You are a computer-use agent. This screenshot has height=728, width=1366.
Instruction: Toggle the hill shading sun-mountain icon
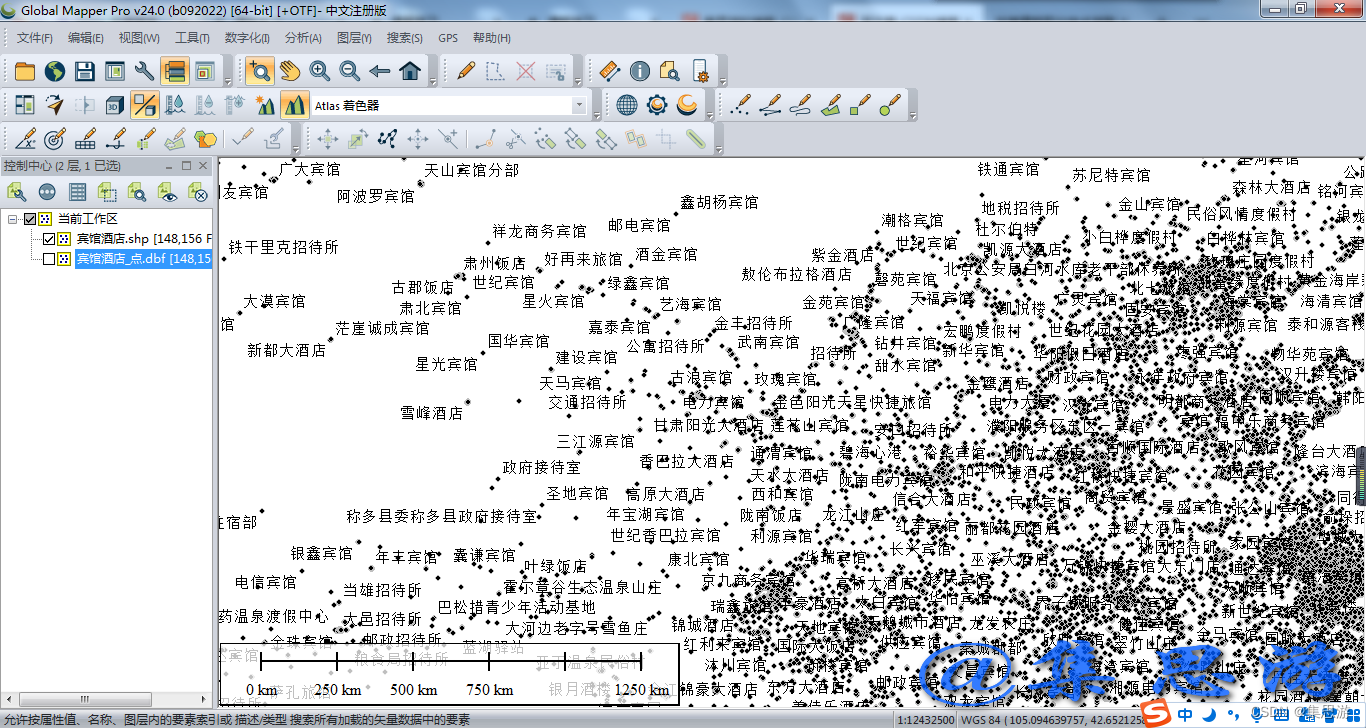pyautogui.click(x=265, y=104)
